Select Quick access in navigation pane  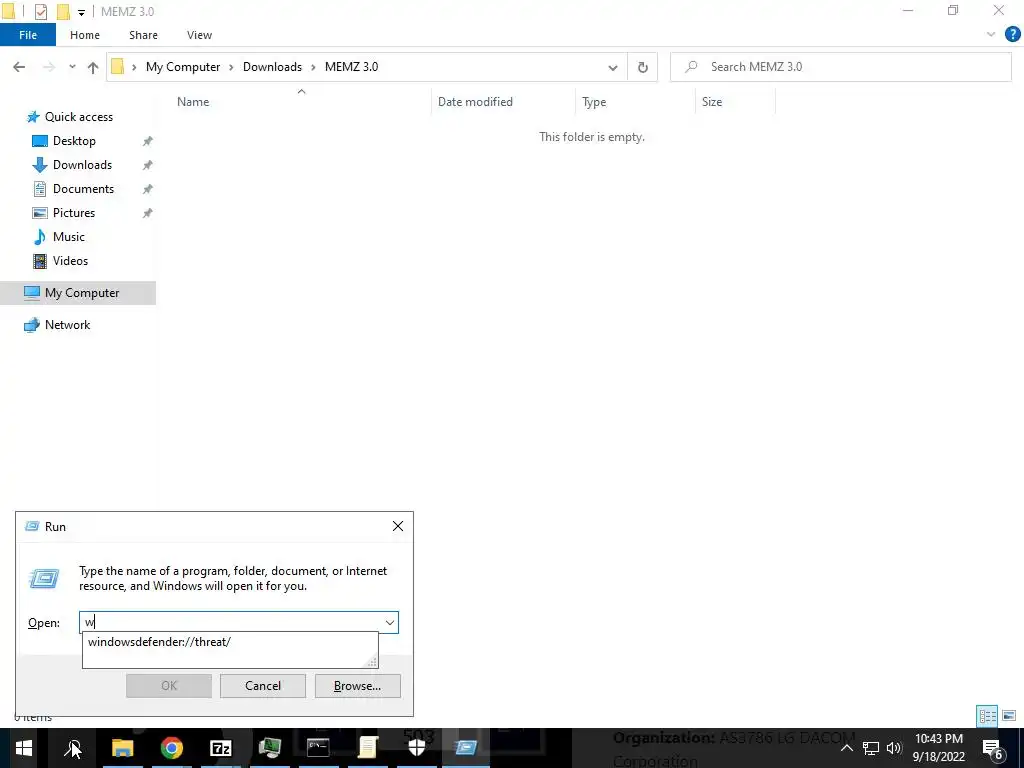coord(78,117)
